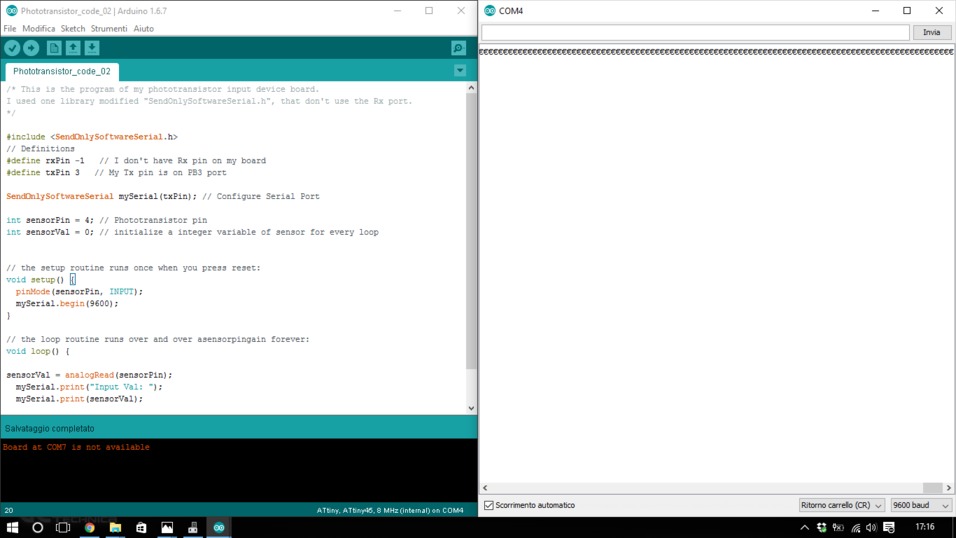Minimize the Arduino IDE window

pyautogui.click(x=398, y=10)
